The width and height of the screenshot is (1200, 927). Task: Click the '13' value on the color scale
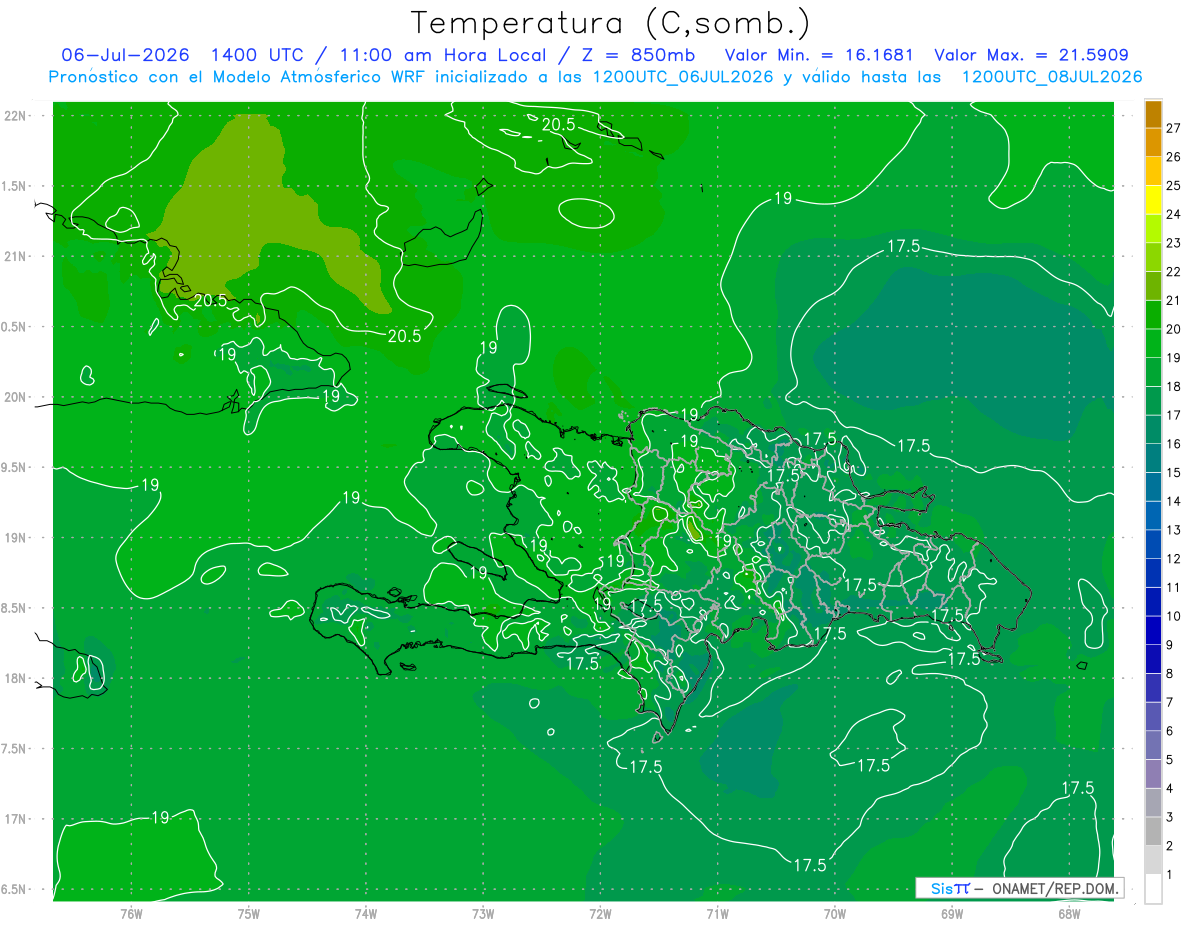pyautogui.click(x=1173, y=530)
